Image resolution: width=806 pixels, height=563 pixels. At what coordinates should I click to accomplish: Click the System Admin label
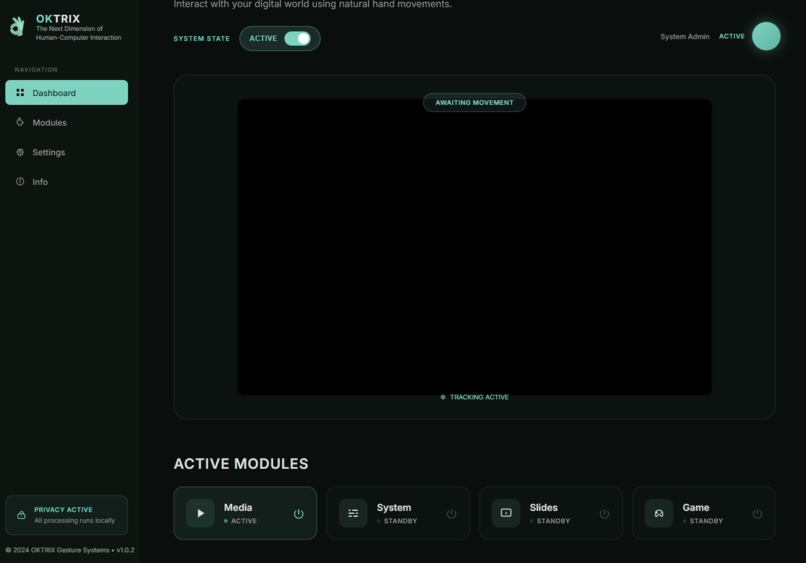tap(685, 37)
